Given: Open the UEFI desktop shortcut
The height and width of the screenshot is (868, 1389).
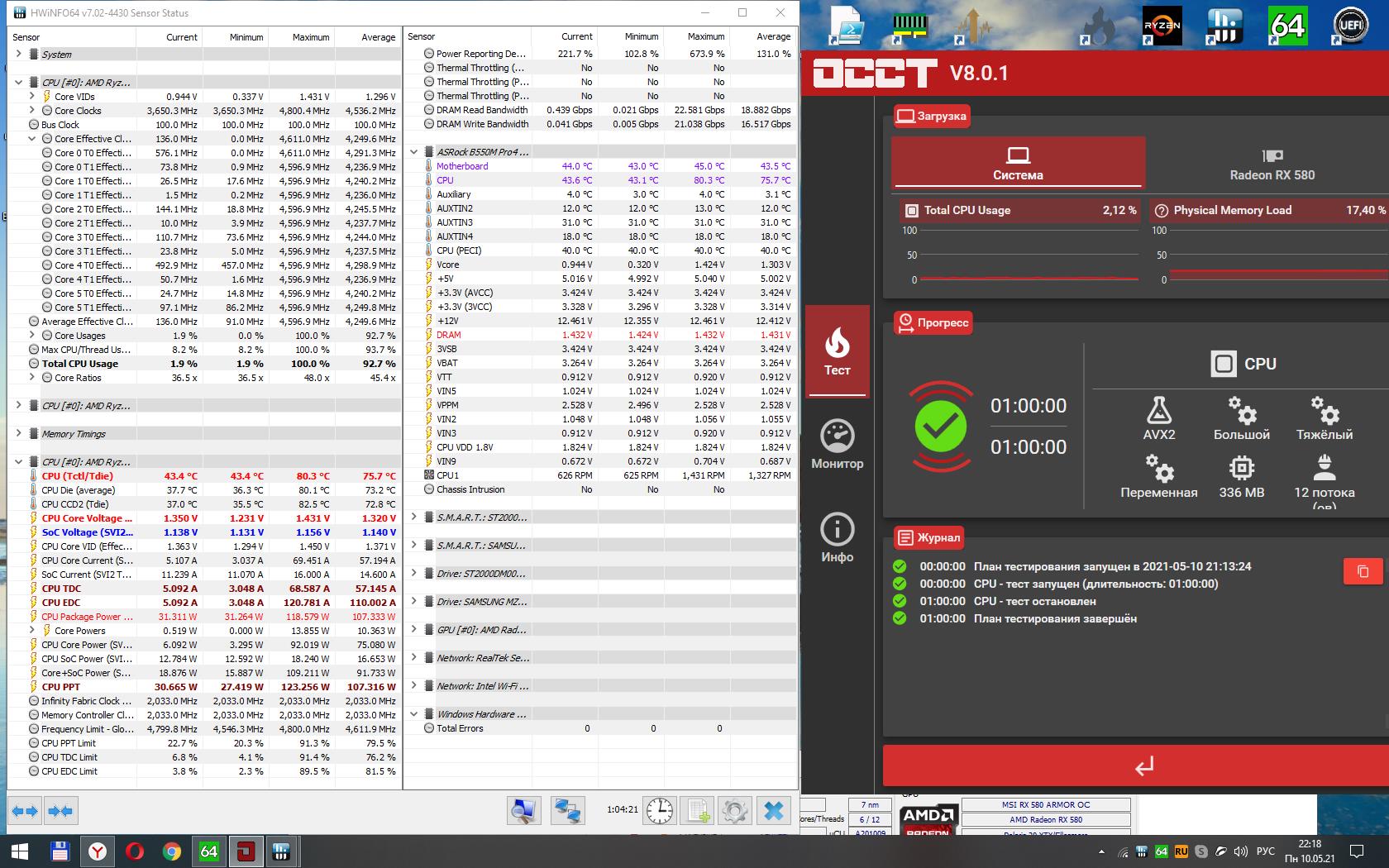Looking at the screenshot, I should click(1351, 25).
